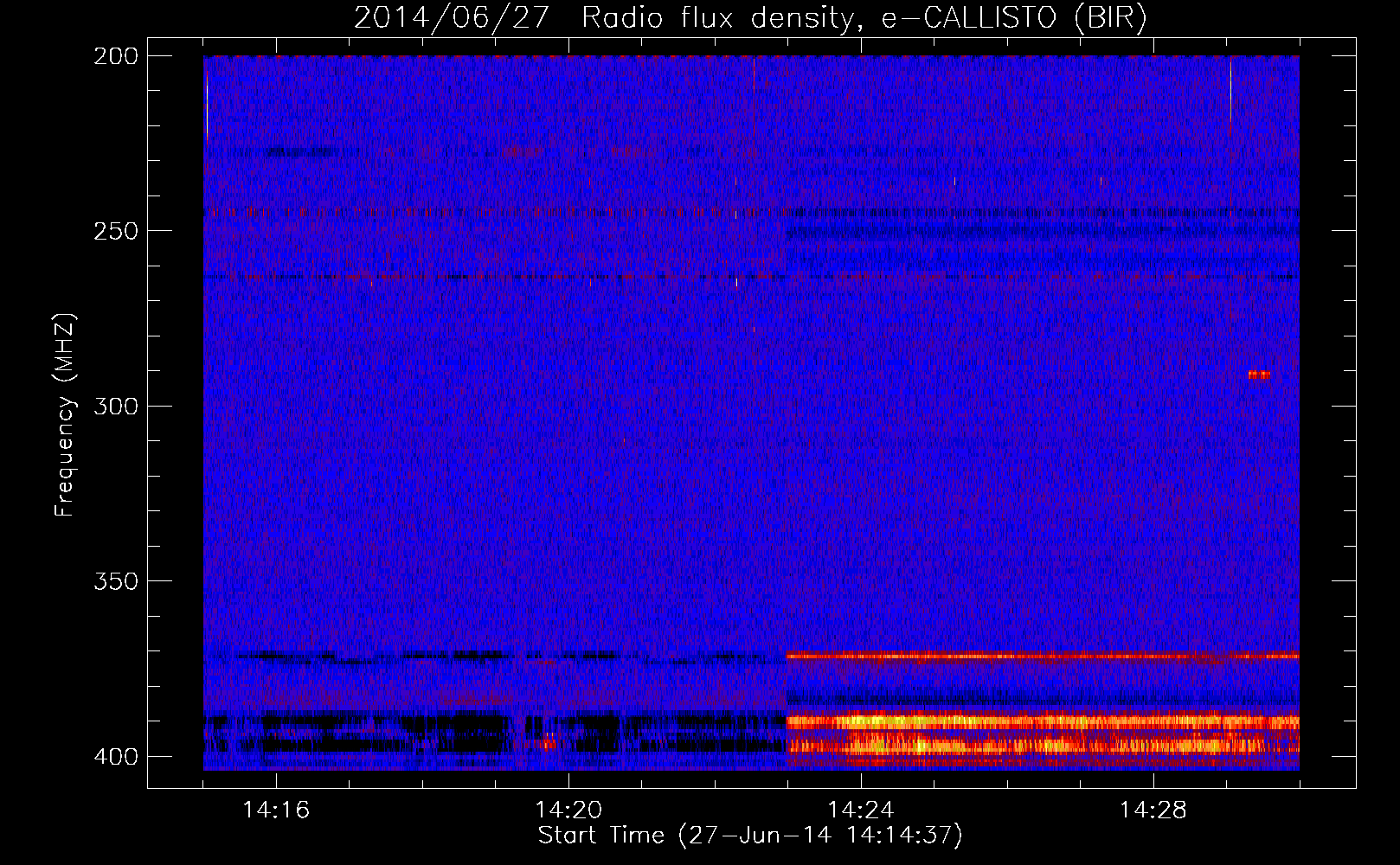This screenshot has height=865, width=1400.
Task: Click the 14:20 time tick label
Action: (568, 811)
